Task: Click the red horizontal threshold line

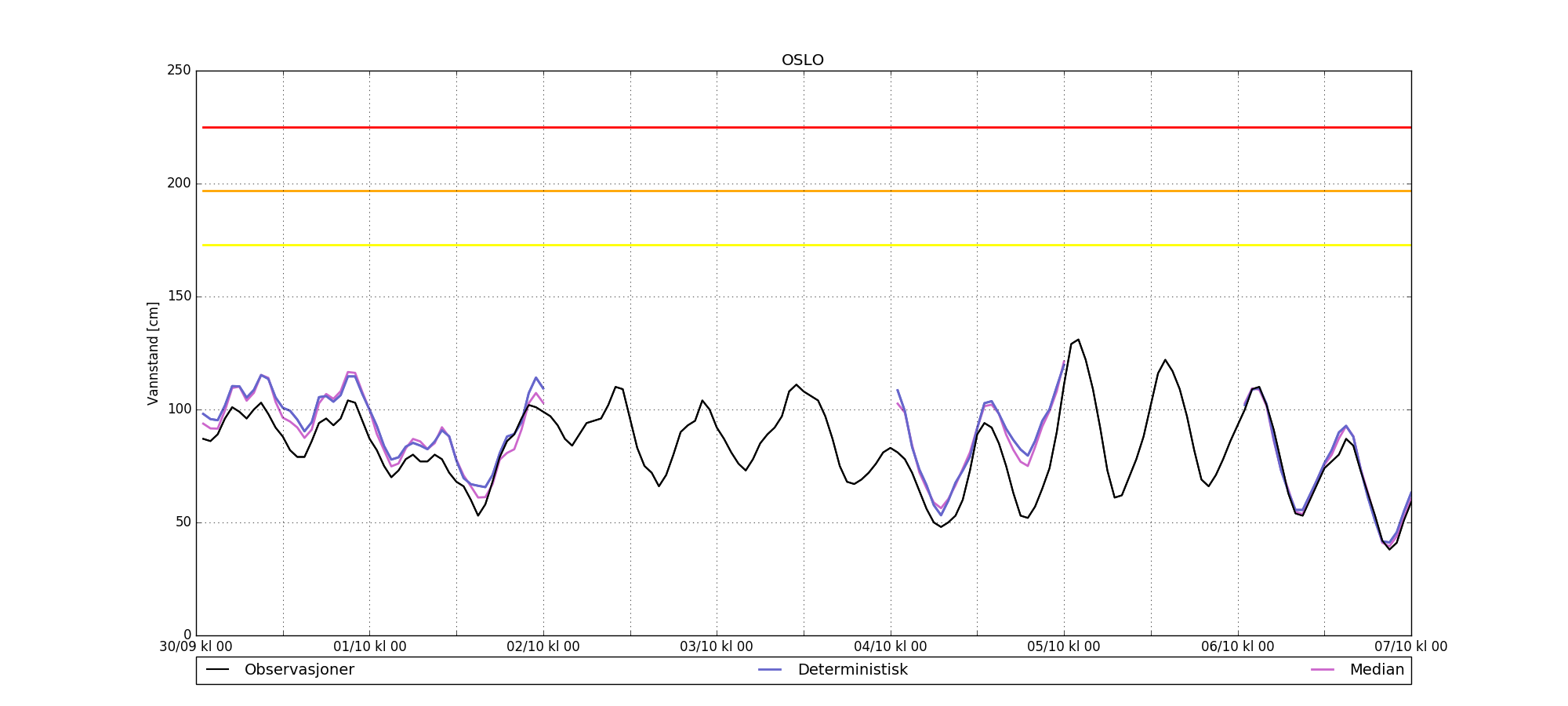Action: pyautogui.click(x=803, y=127)
